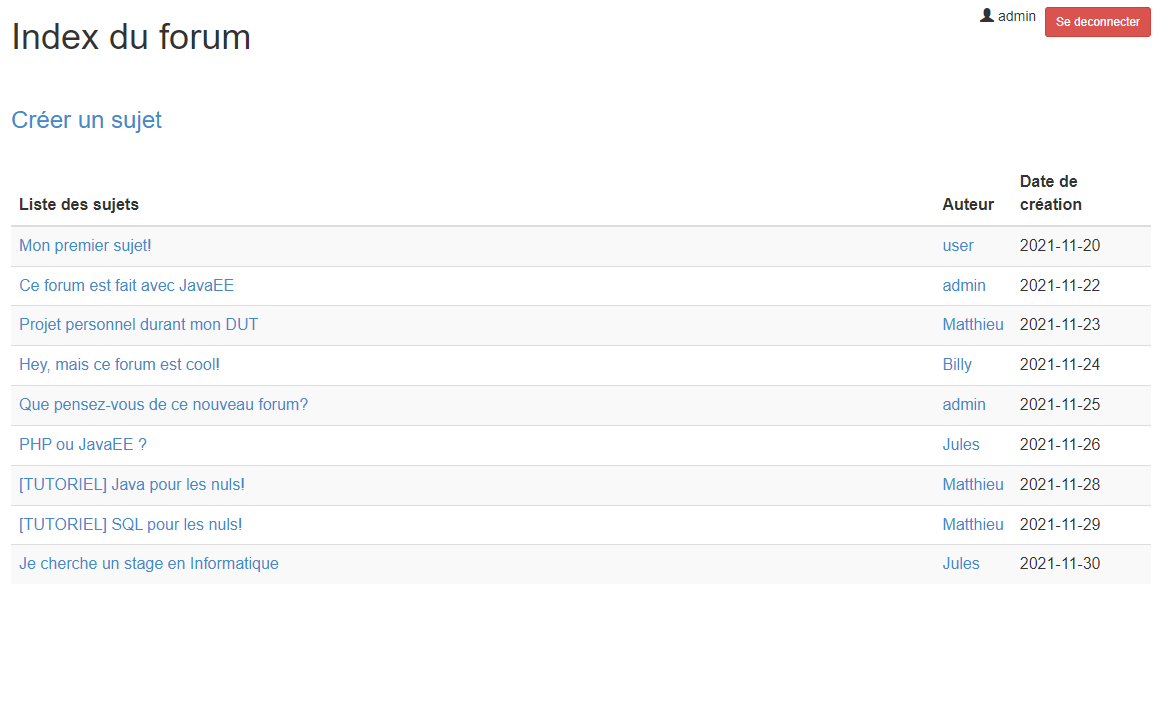
Task: Click the Index du forum heading
Action: click(x=131, y=37)
